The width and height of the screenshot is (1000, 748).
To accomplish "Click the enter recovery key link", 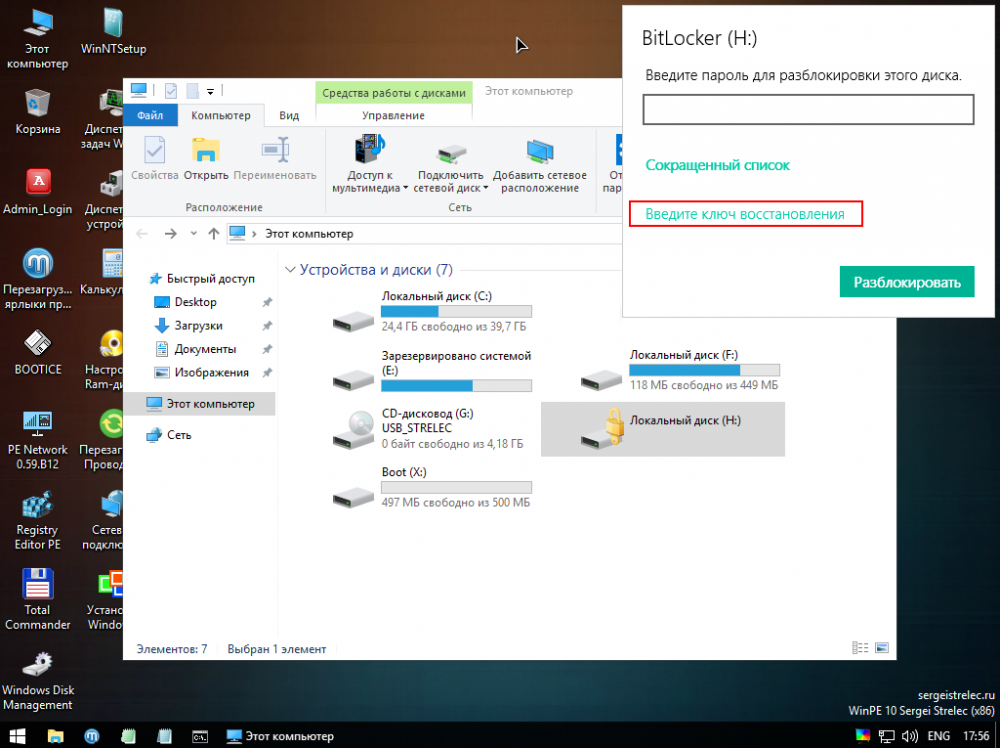I will pos(745,214).
